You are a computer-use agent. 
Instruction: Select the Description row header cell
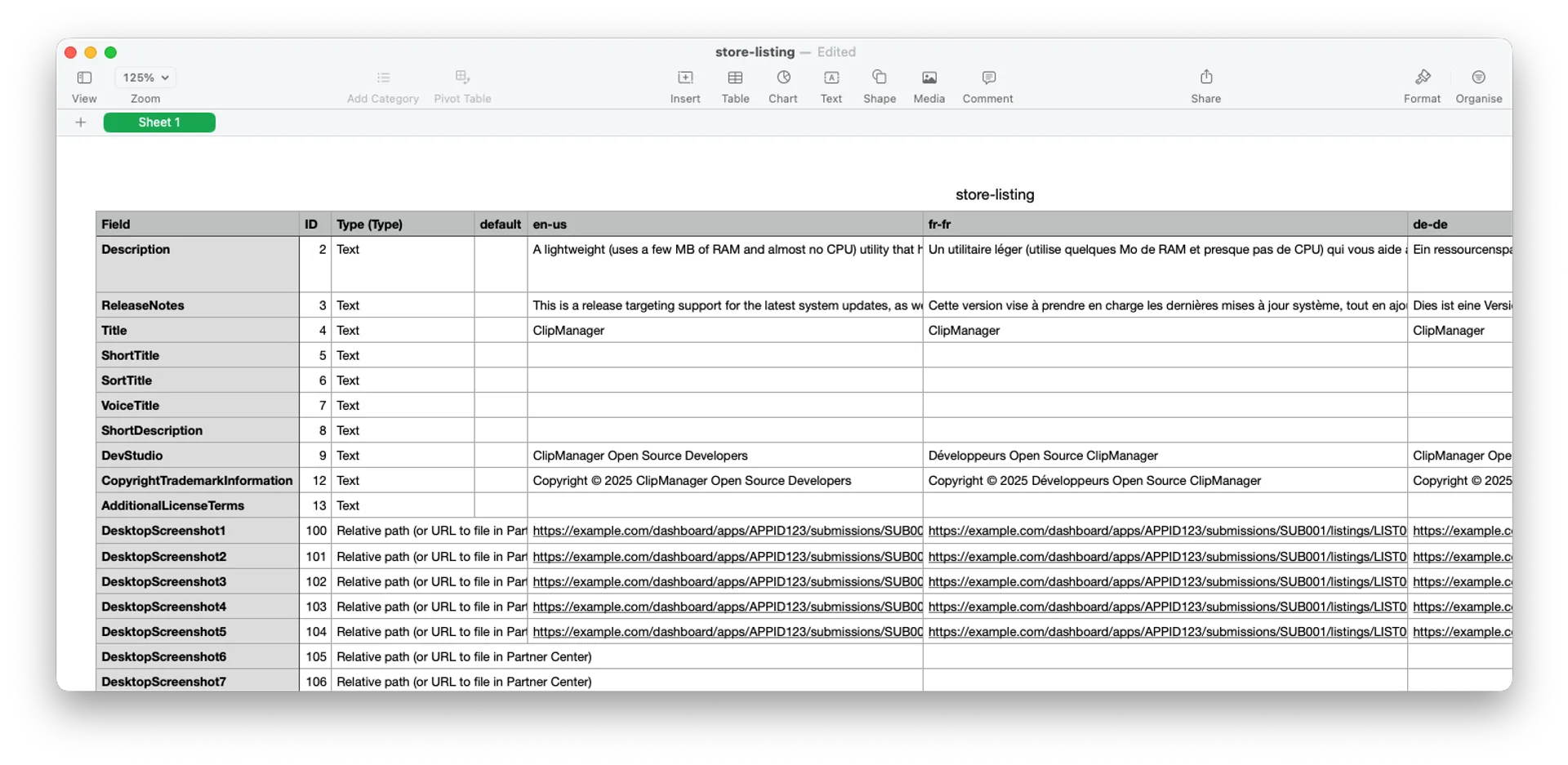click(197, 264)
